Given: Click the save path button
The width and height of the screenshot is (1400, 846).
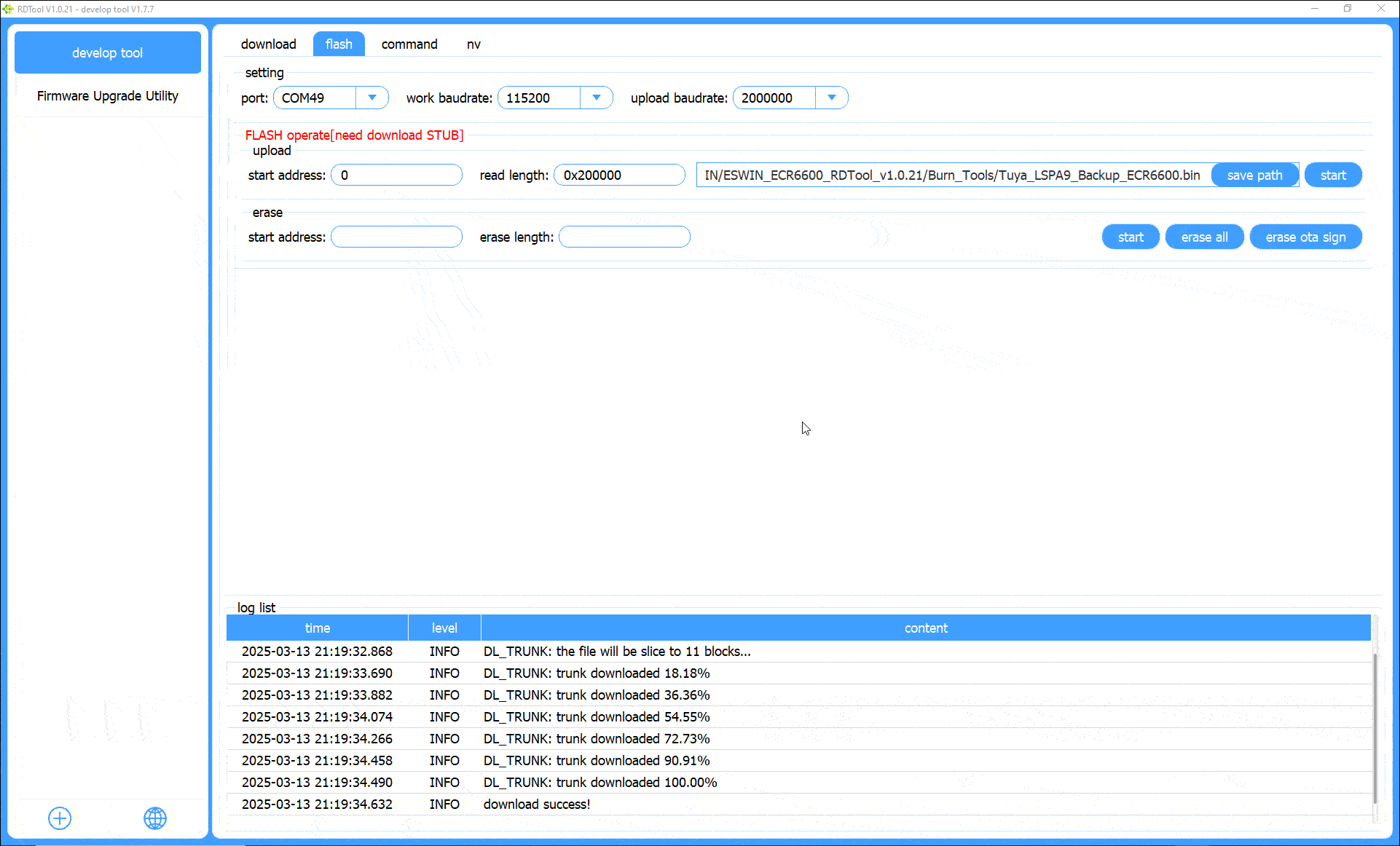Looking at the screenshot, I should click(x=1254, y=175).
